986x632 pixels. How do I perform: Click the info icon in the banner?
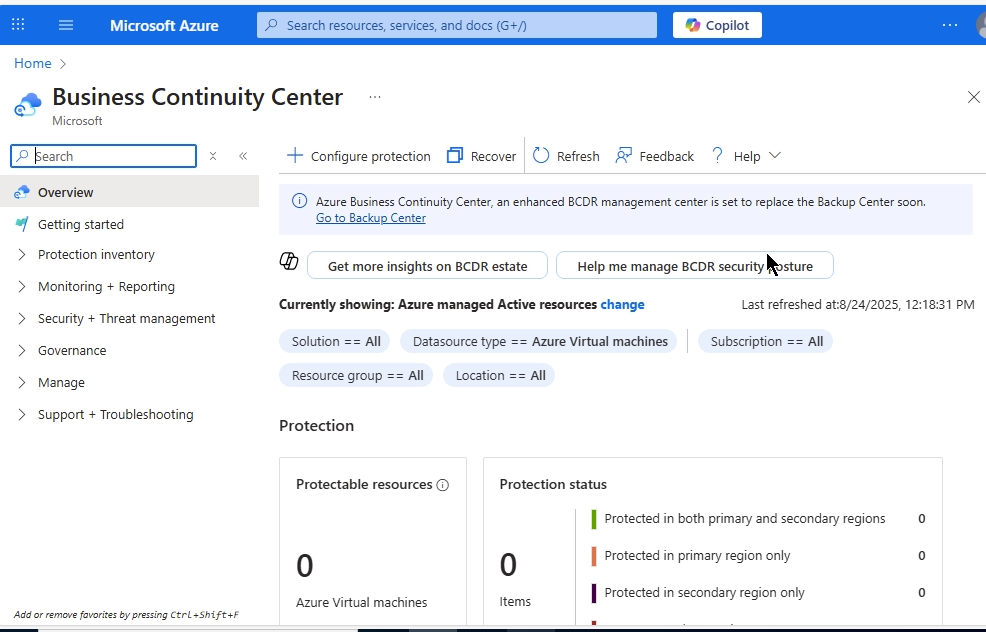click(299, 201)
